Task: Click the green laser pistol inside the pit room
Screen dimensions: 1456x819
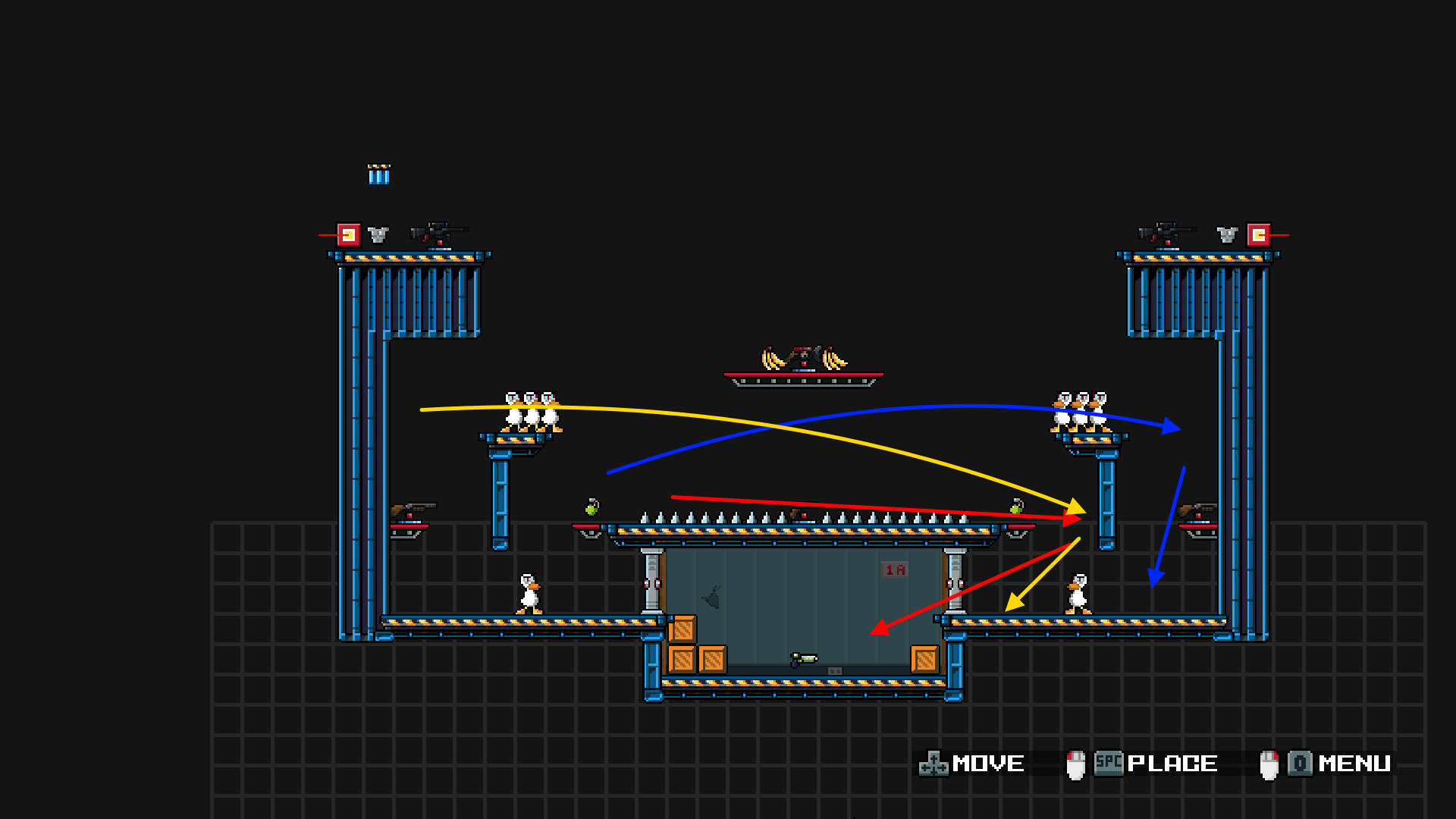Action: coord(804,659)
